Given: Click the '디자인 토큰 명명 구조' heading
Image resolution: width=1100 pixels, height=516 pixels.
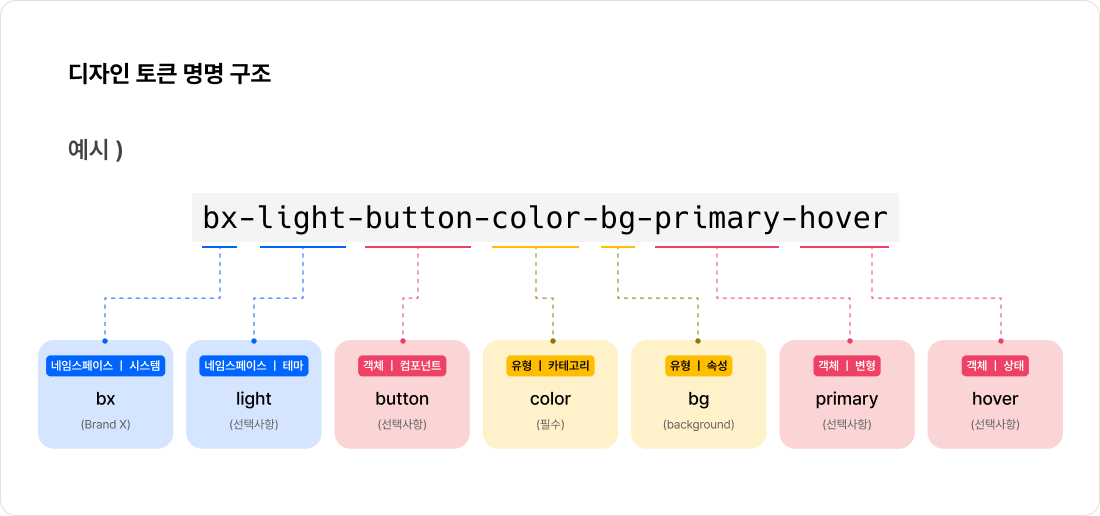Looking at the screenshot, I should [169, 74].
